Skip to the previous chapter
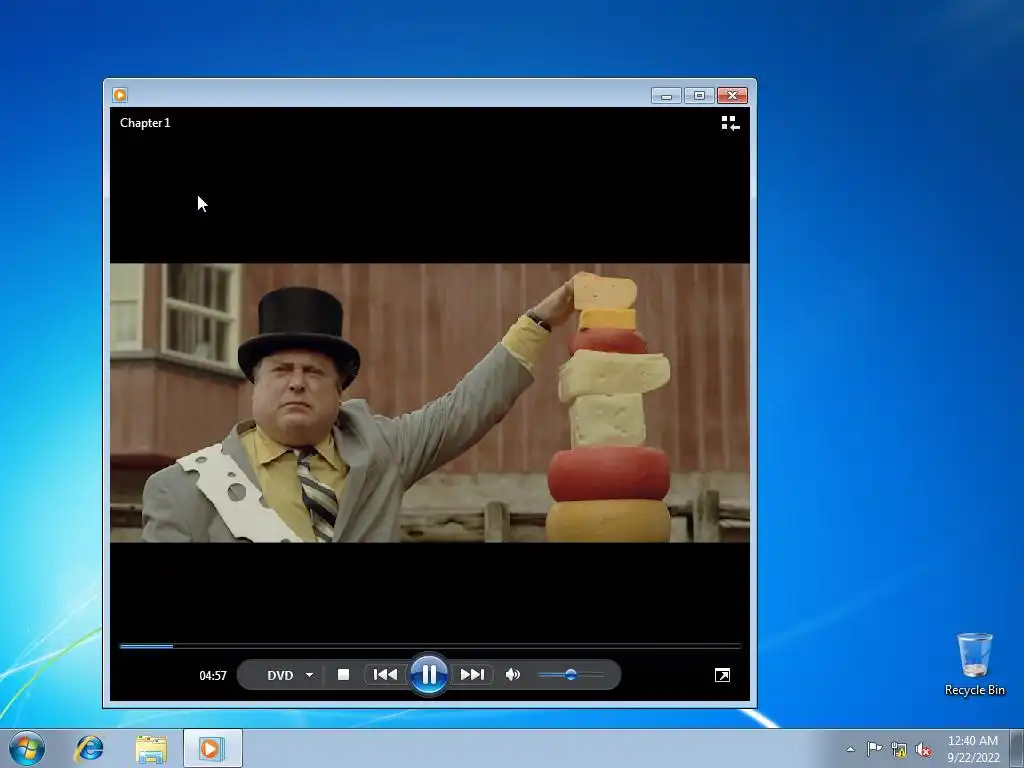Screen dimensions: 1024x768 385,675
